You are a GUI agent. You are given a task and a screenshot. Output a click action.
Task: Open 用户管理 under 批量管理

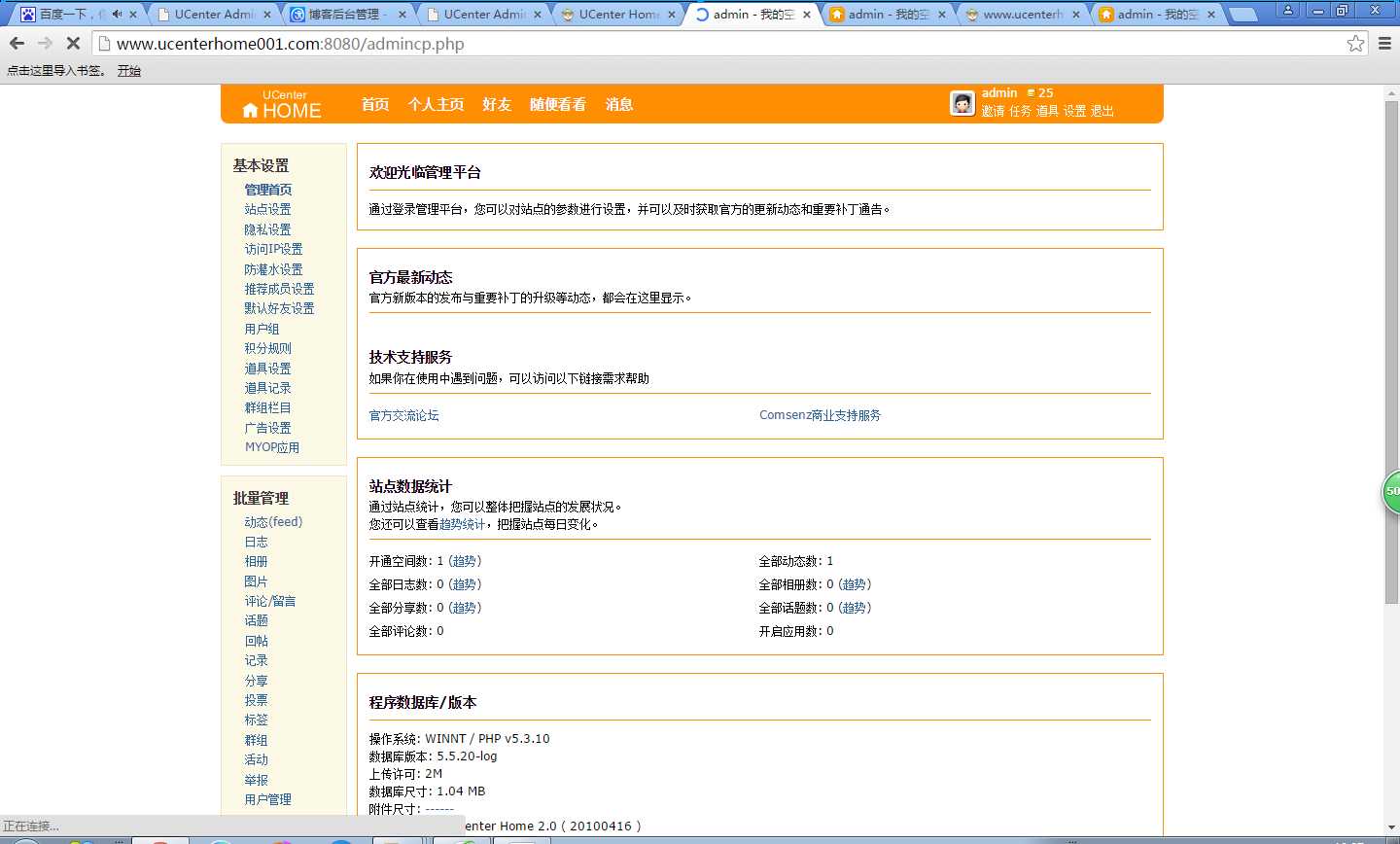(267, 799)
